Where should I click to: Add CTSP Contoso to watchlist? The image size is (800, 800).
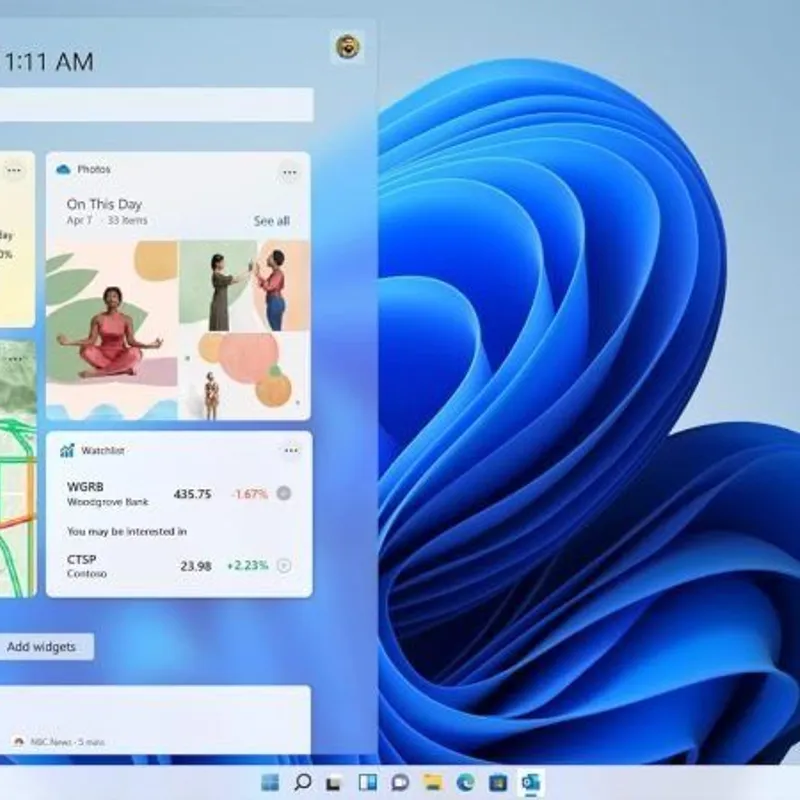(284, 565)
